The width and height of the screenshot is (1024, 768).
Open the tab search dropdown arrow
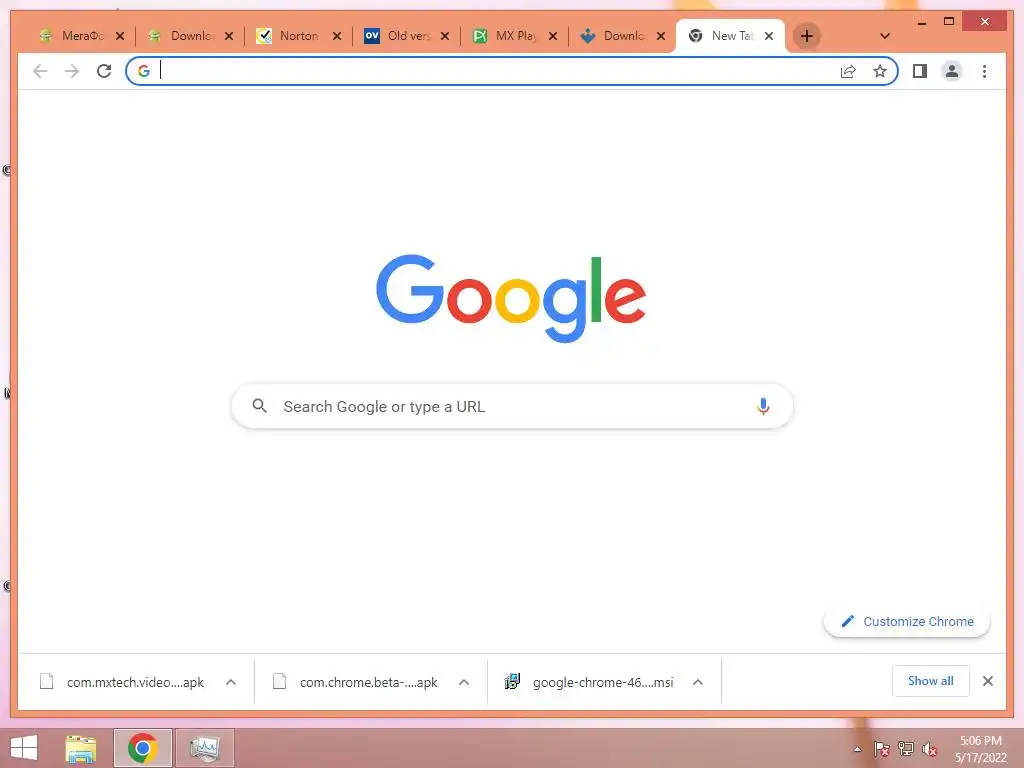click(885, 36)
